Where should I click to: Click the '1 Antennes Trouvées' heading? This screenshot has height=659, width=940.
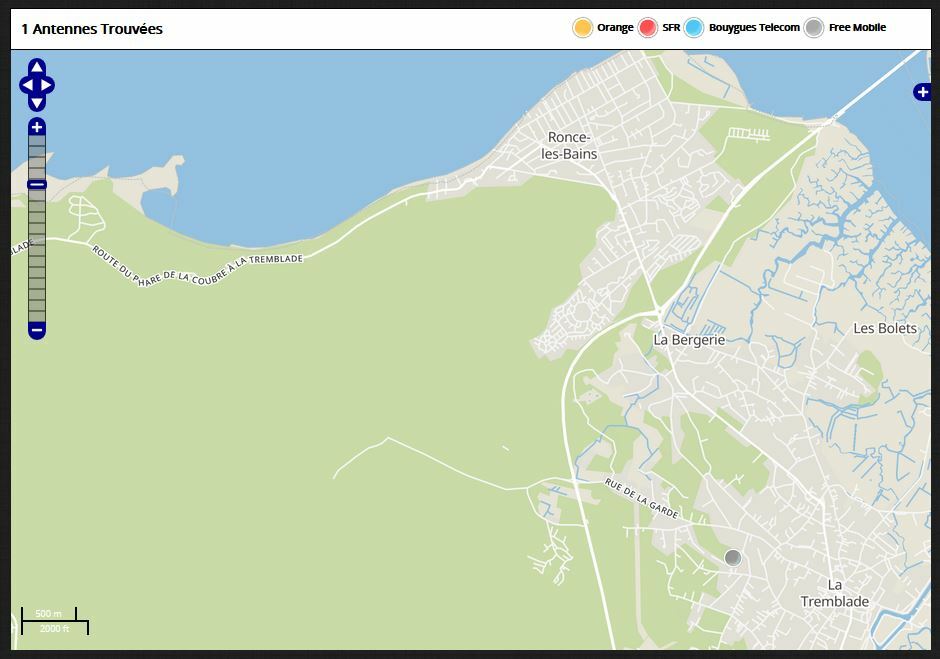(92, 29)
